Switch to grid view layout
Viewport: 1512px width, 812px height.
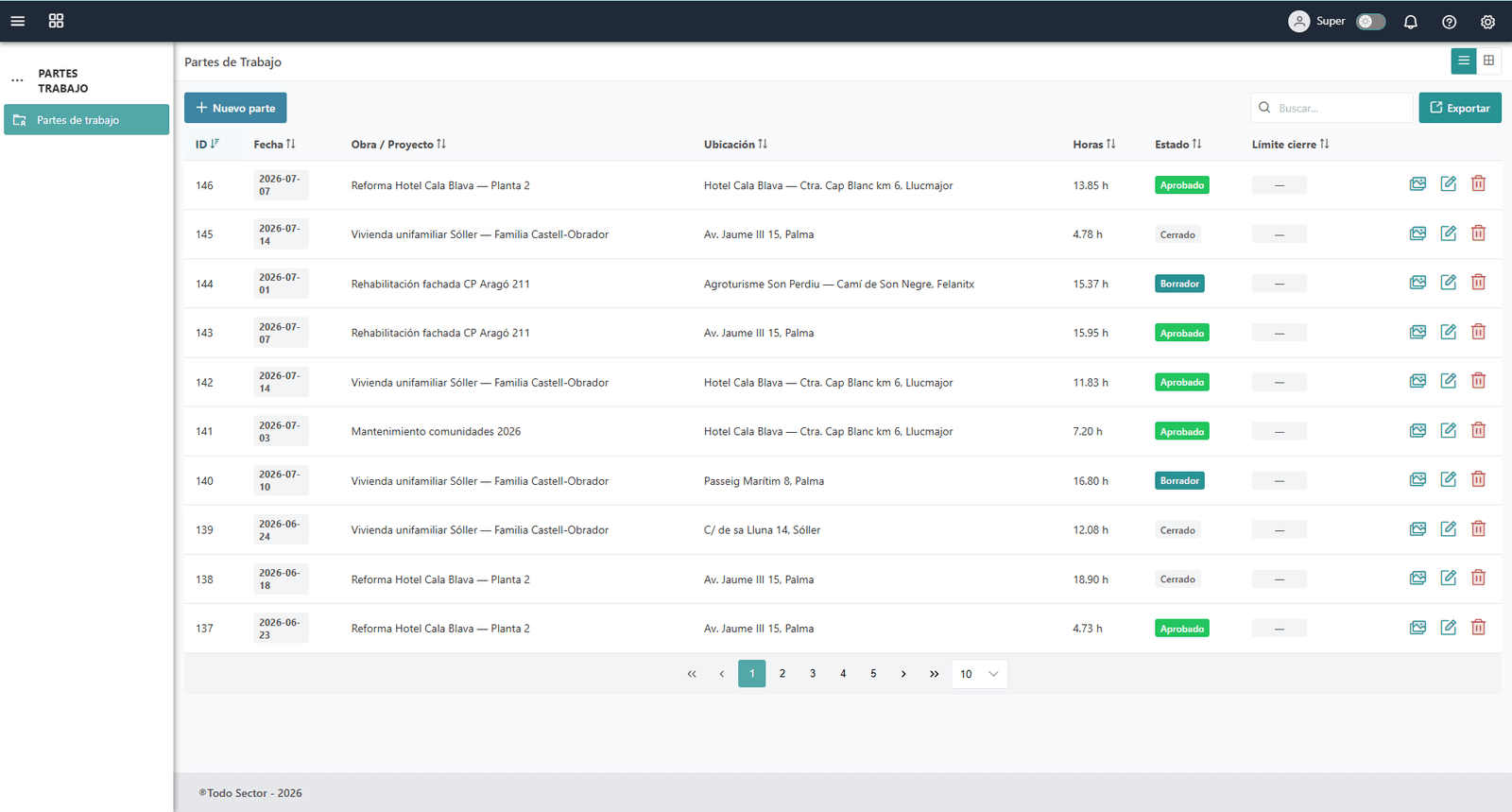(1488, 60)
